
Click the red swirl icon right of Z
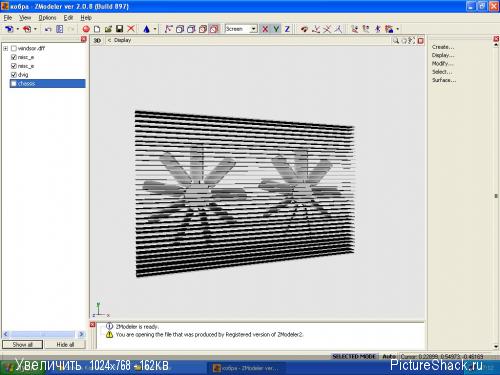pyautogui.click(x=304, y=29)
